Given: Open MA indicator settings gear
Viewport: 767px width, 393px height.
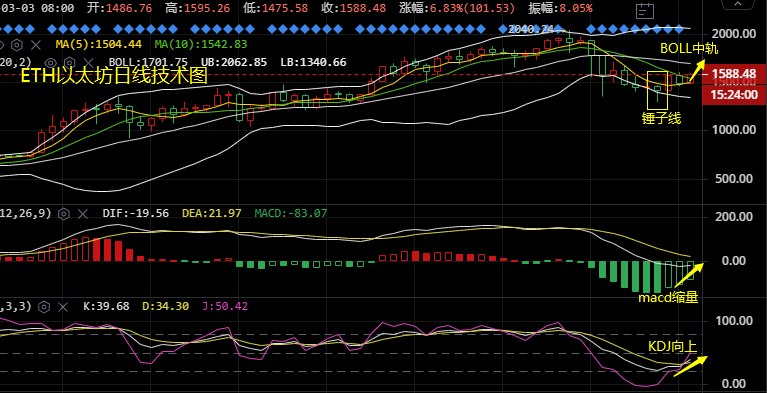Looking at the screenshot, I should pyautogui.click(x=17, y=45).
